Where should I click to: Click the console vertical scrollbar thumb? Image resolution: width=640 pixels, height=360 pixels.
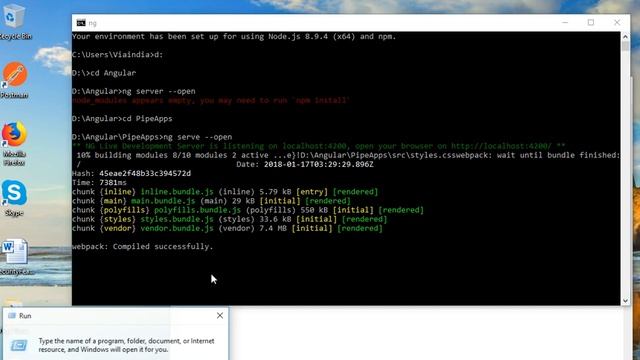625,46
